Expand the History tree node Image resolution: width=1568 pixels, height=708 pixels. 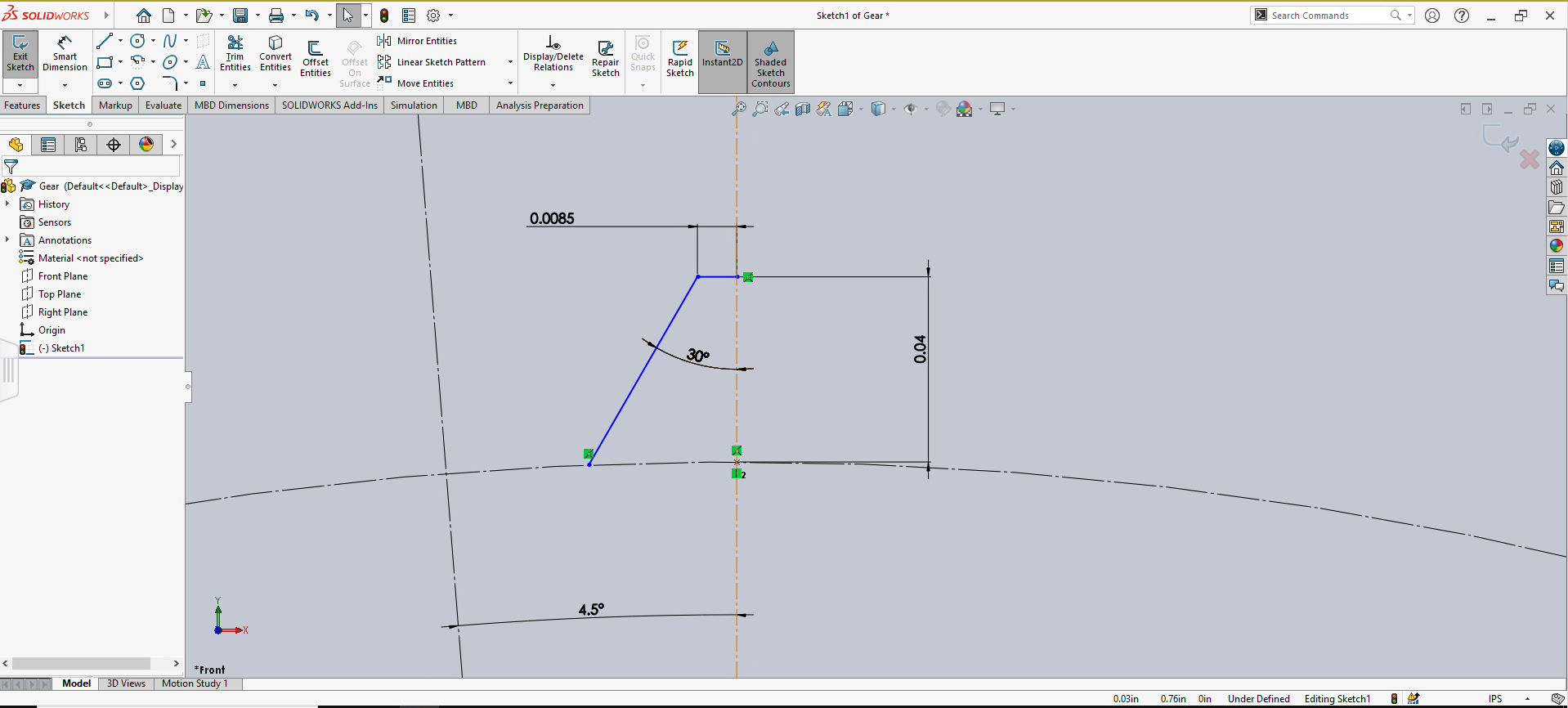7,204
